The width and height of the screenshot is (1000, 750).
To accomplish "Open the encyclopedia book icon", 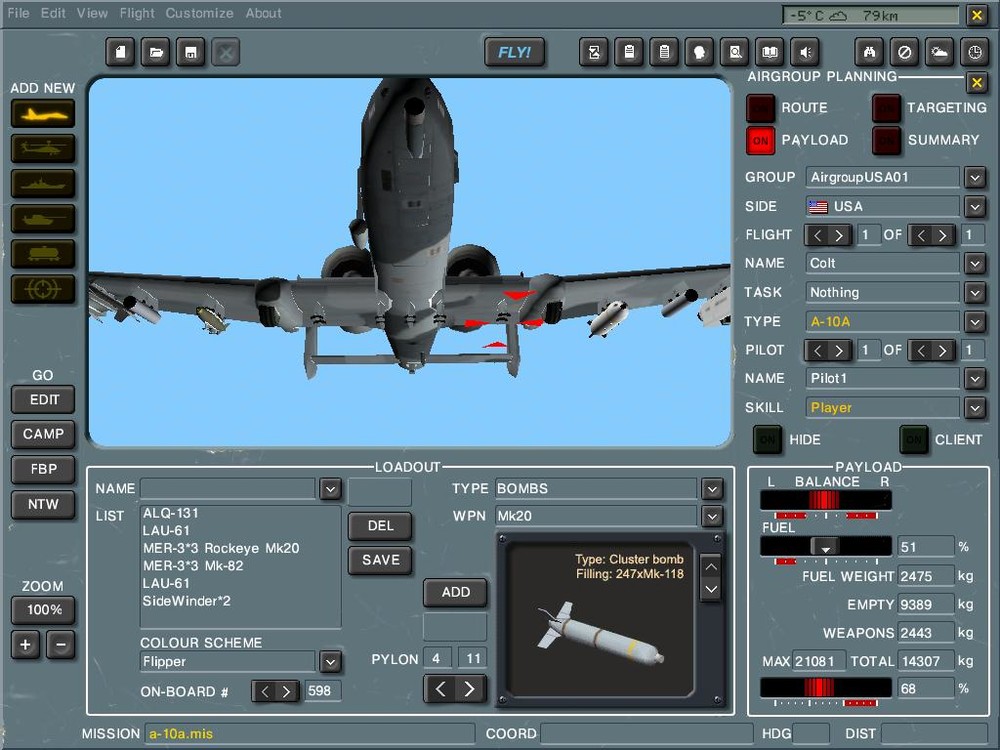I will pyautogui.click(x=770, y=52).
